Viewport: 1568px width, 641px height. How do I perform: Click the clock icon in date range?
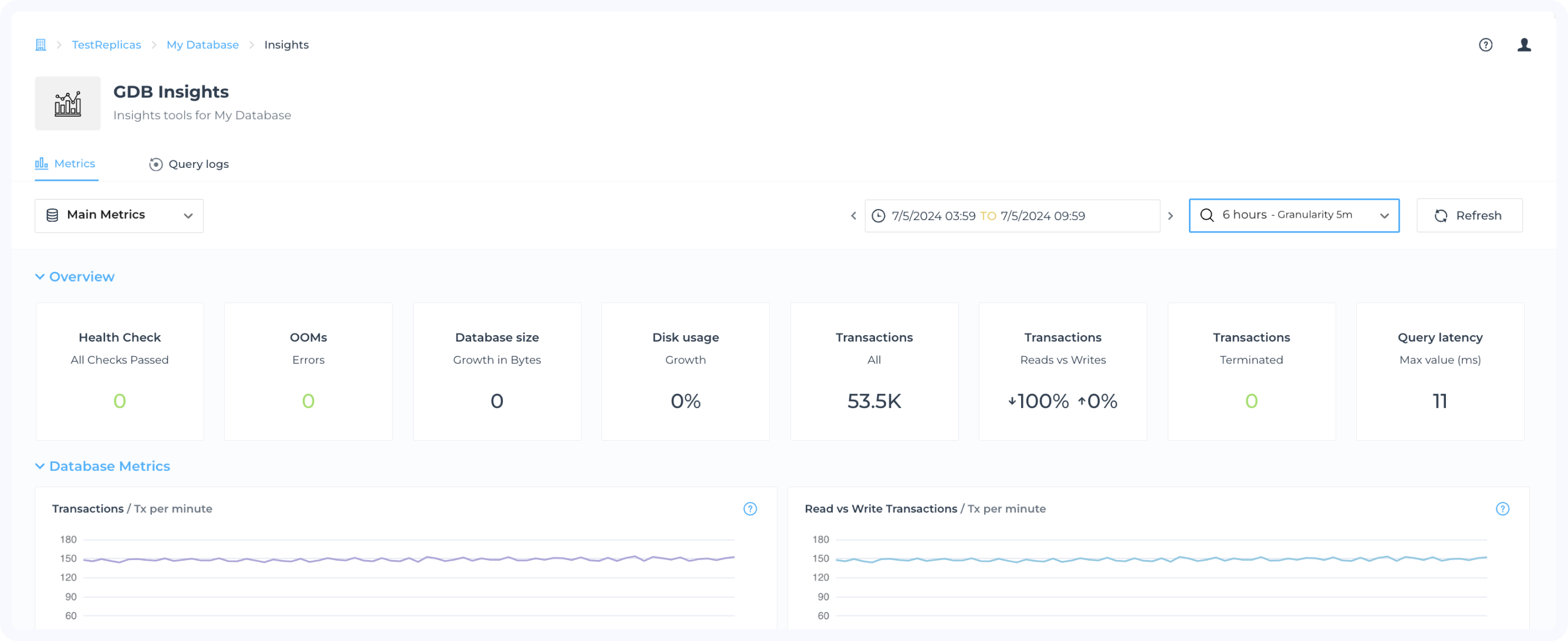pyautogui.click(x=878, y=216)
